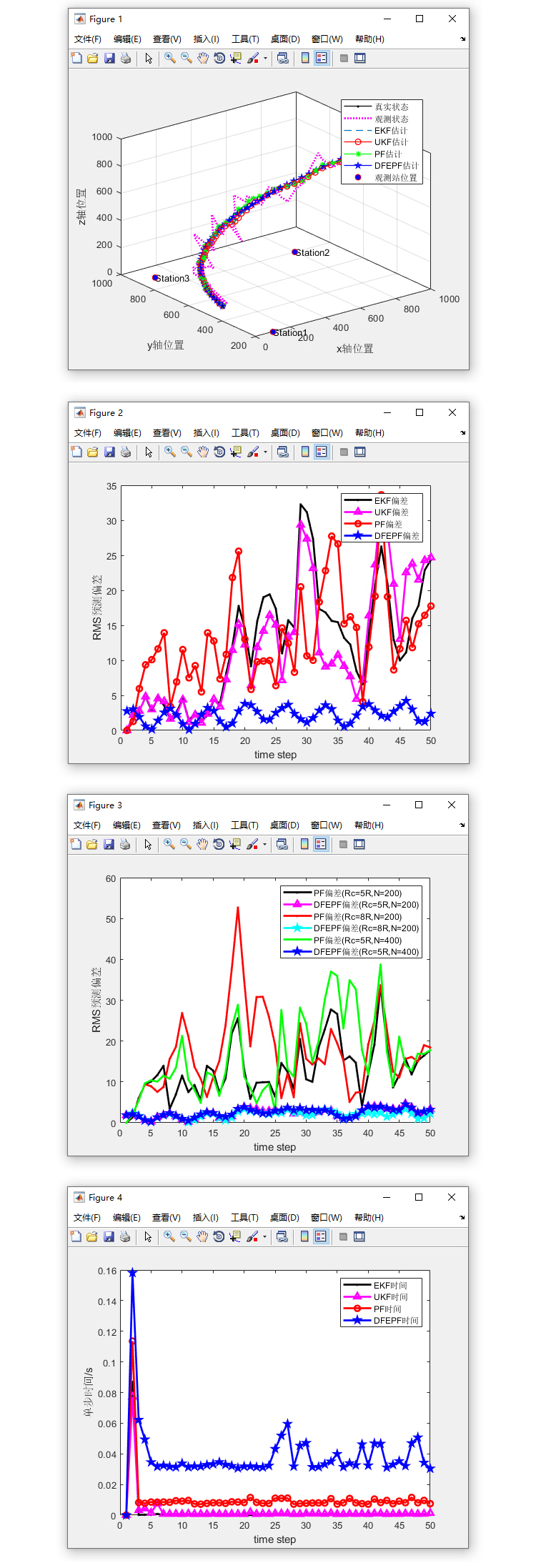Toggle Insert Legend in Figure 1
Image resolution: width=536 pixels, height=1568 pixels.
[322, 58]
